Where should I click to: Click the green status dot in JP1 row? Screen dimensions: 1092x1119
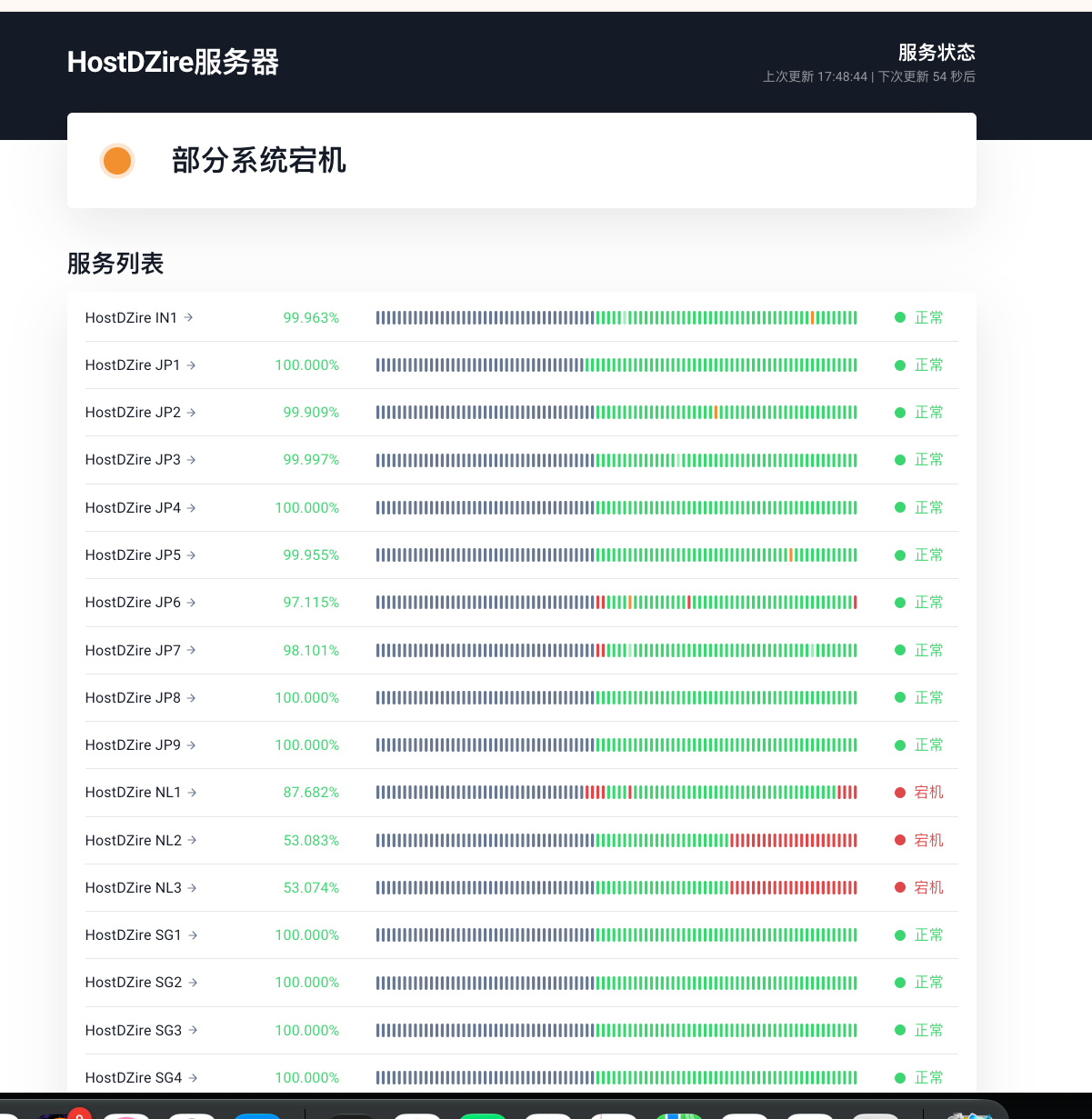900,365
